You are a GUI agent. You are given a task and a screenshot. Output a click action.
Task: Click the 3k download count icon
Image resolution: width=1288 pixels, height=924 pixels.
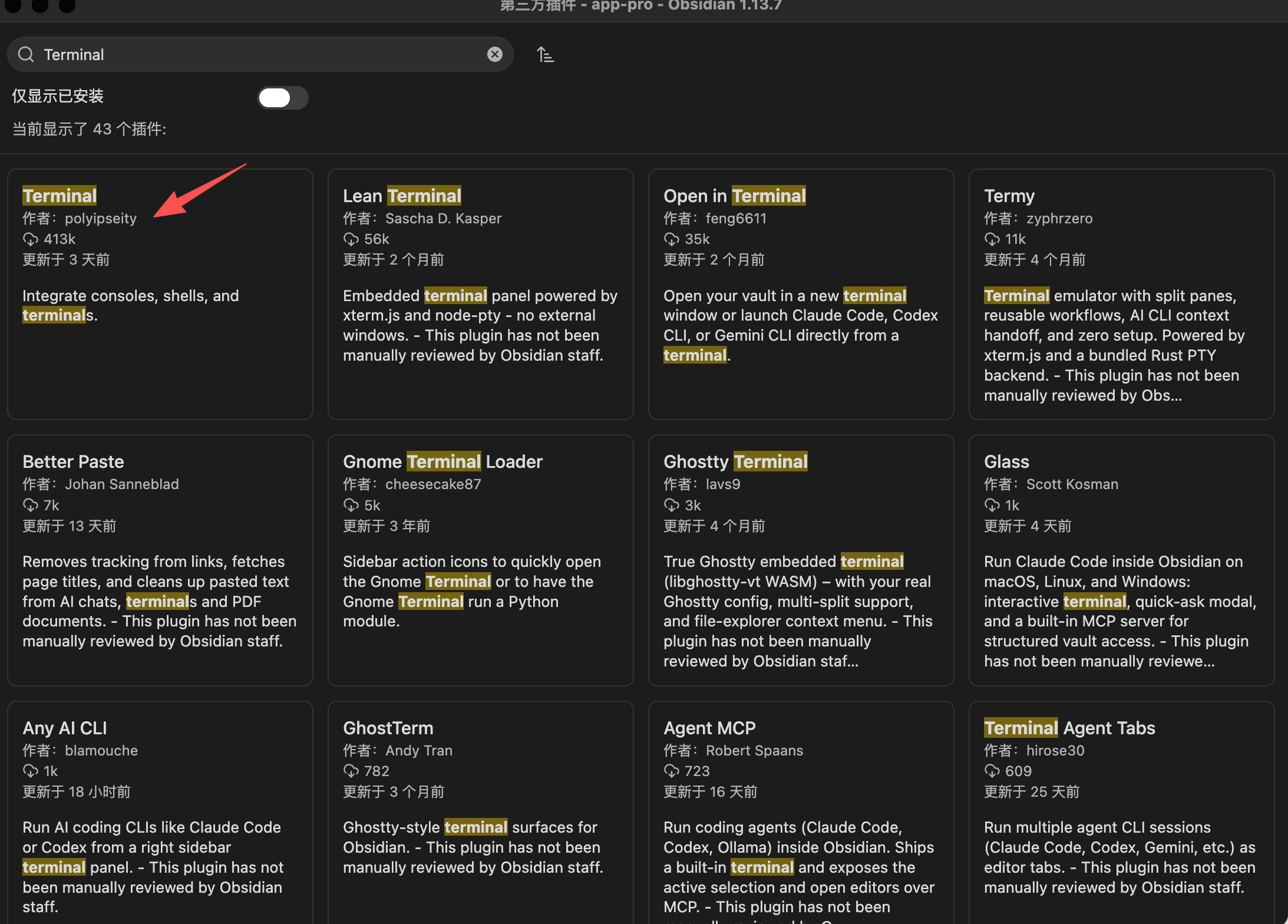click(x=671, y=505)
